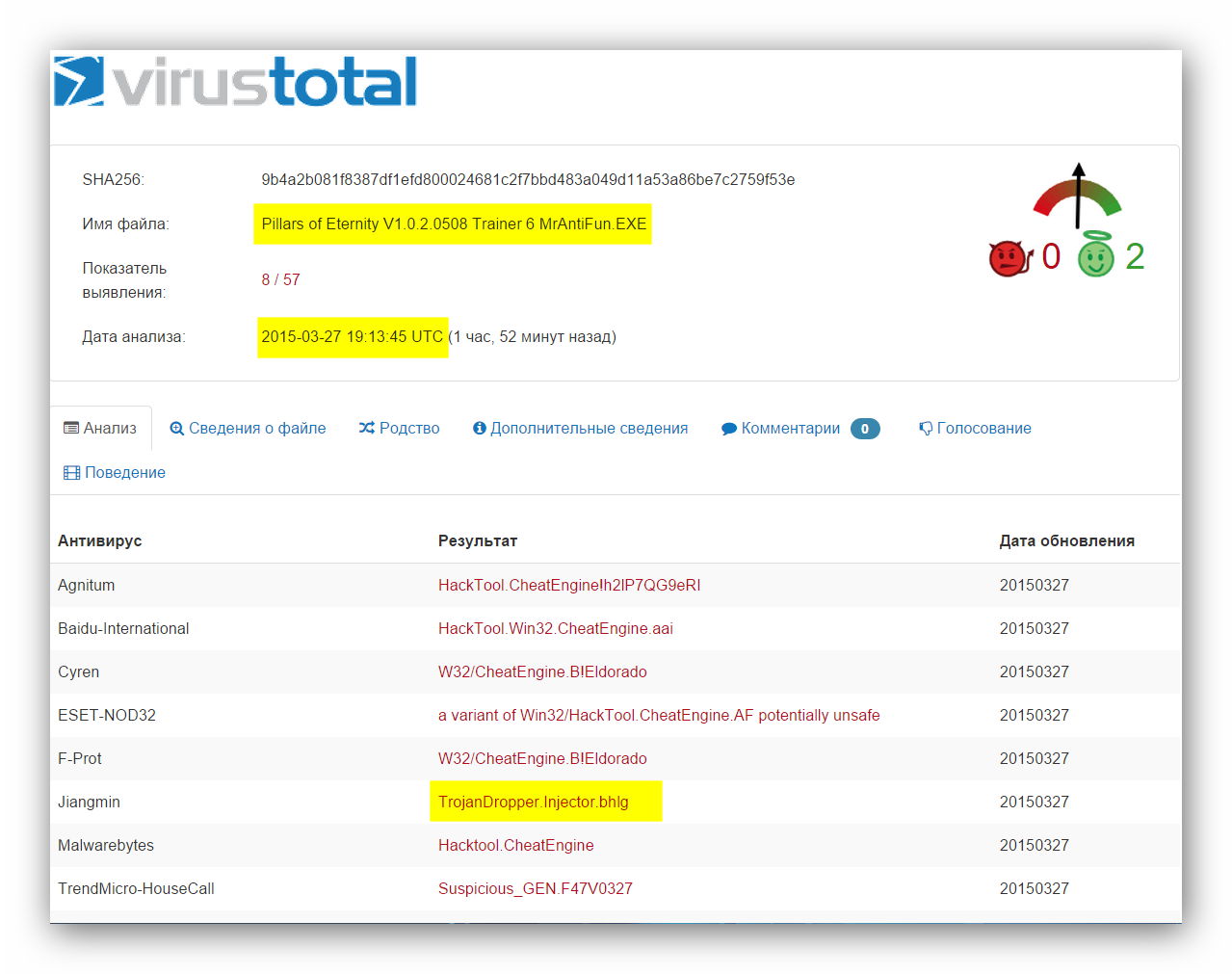Screen dimensions: 1232x974
Task: Switch to the Родство tab
Action: click(399, 428)
